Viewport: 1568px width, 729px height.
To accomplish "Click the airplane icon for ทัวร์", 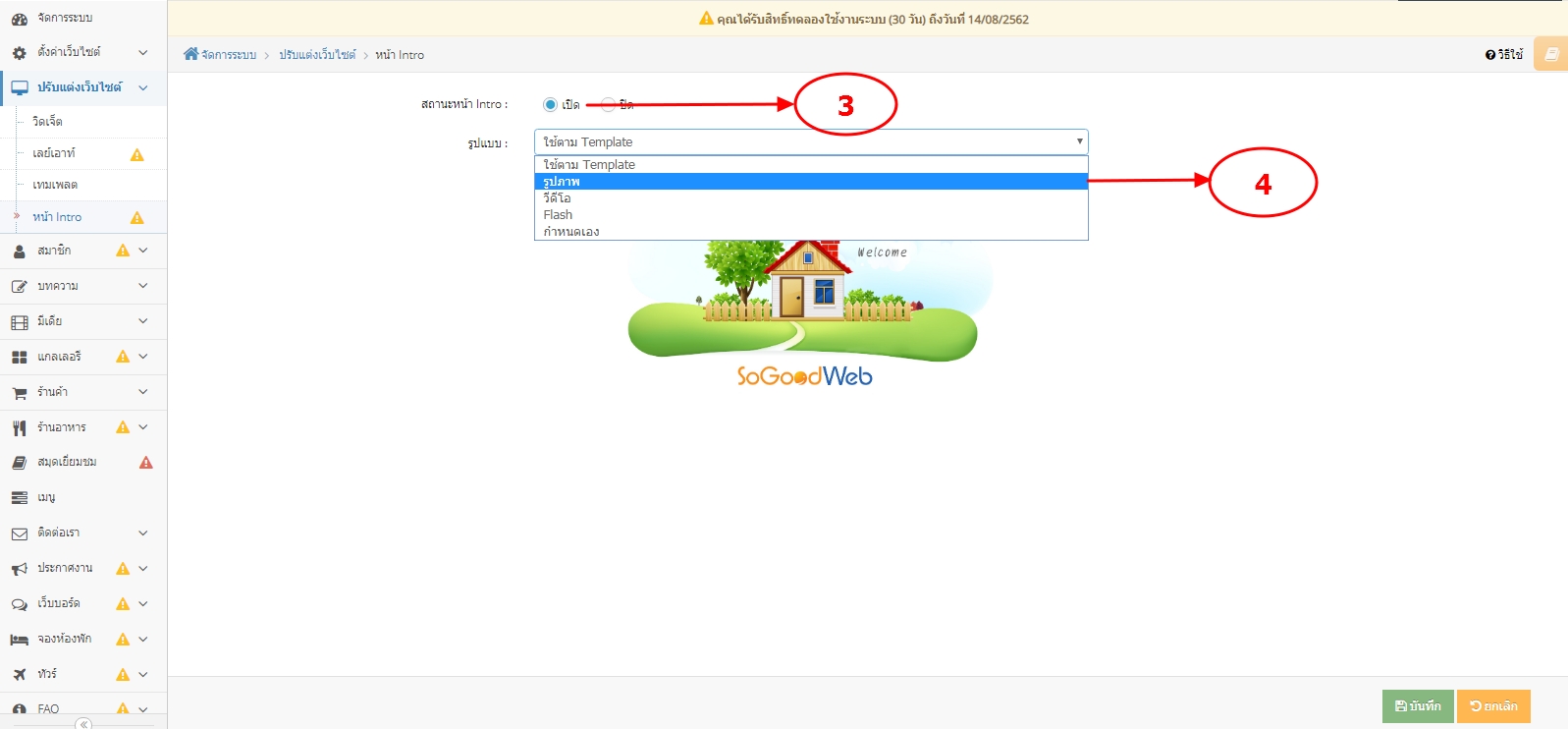I will 19,674.
